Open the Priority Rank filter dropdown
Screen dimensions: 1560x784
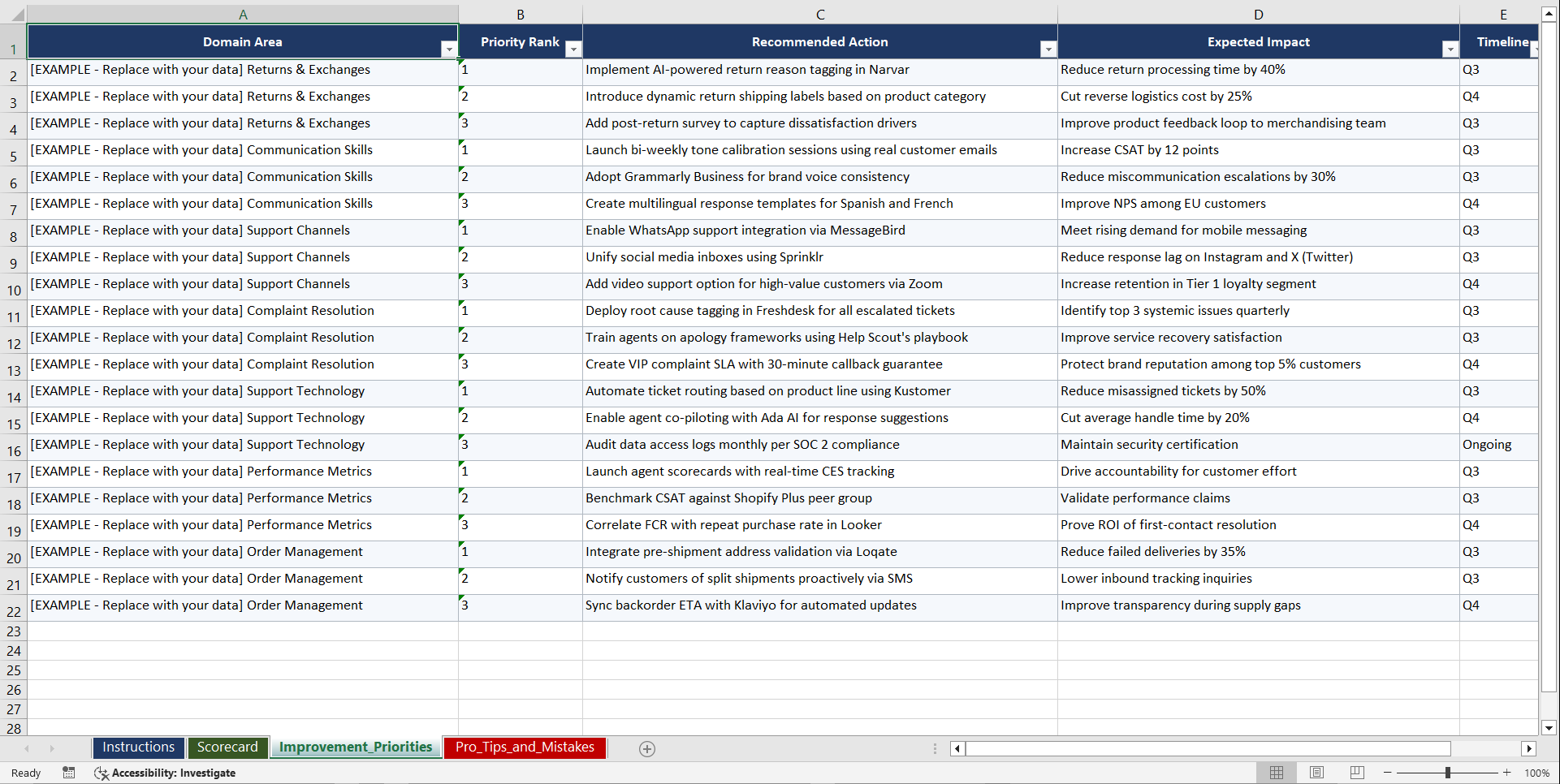click(x=573, y=49)
